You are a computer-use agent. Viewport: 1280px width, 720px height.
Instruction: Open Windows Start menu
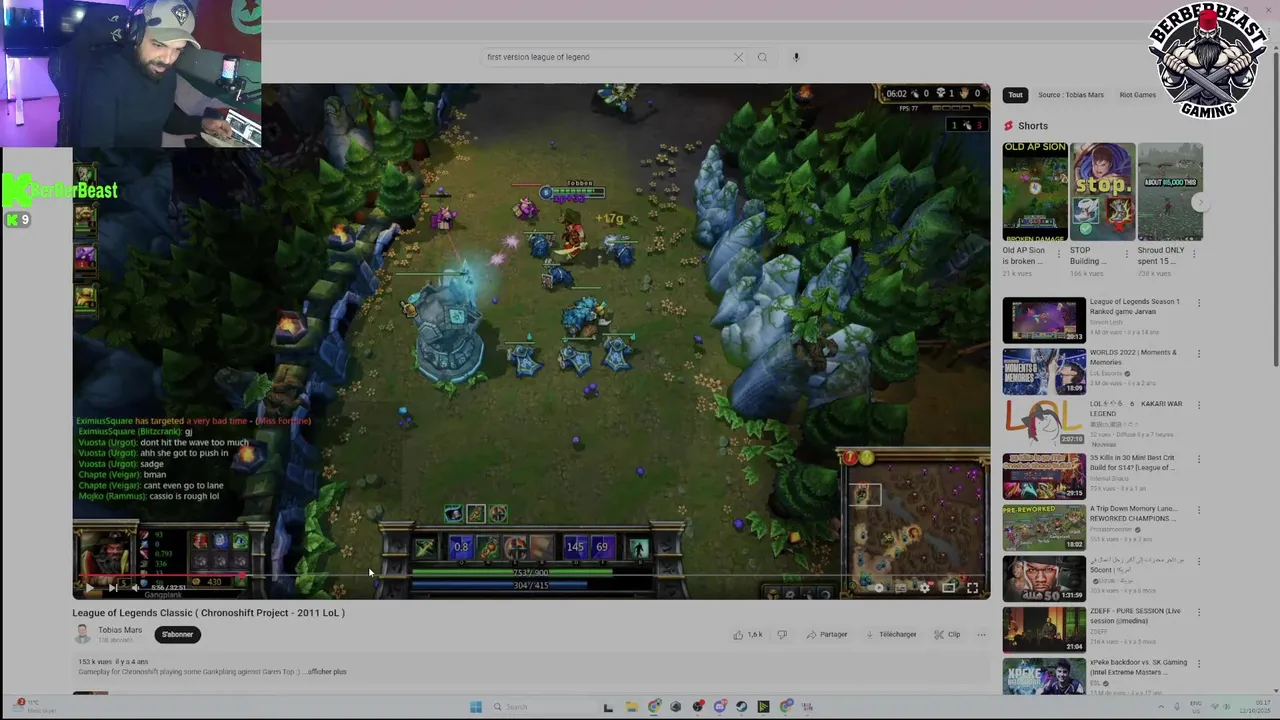(x=476, y=707)
